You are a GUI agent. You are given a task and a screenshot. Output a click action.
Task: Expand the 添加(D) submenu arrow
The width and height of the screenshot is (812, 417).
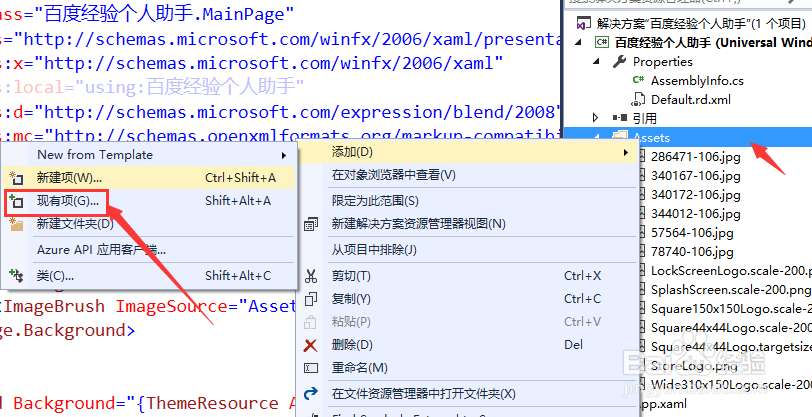626,152
